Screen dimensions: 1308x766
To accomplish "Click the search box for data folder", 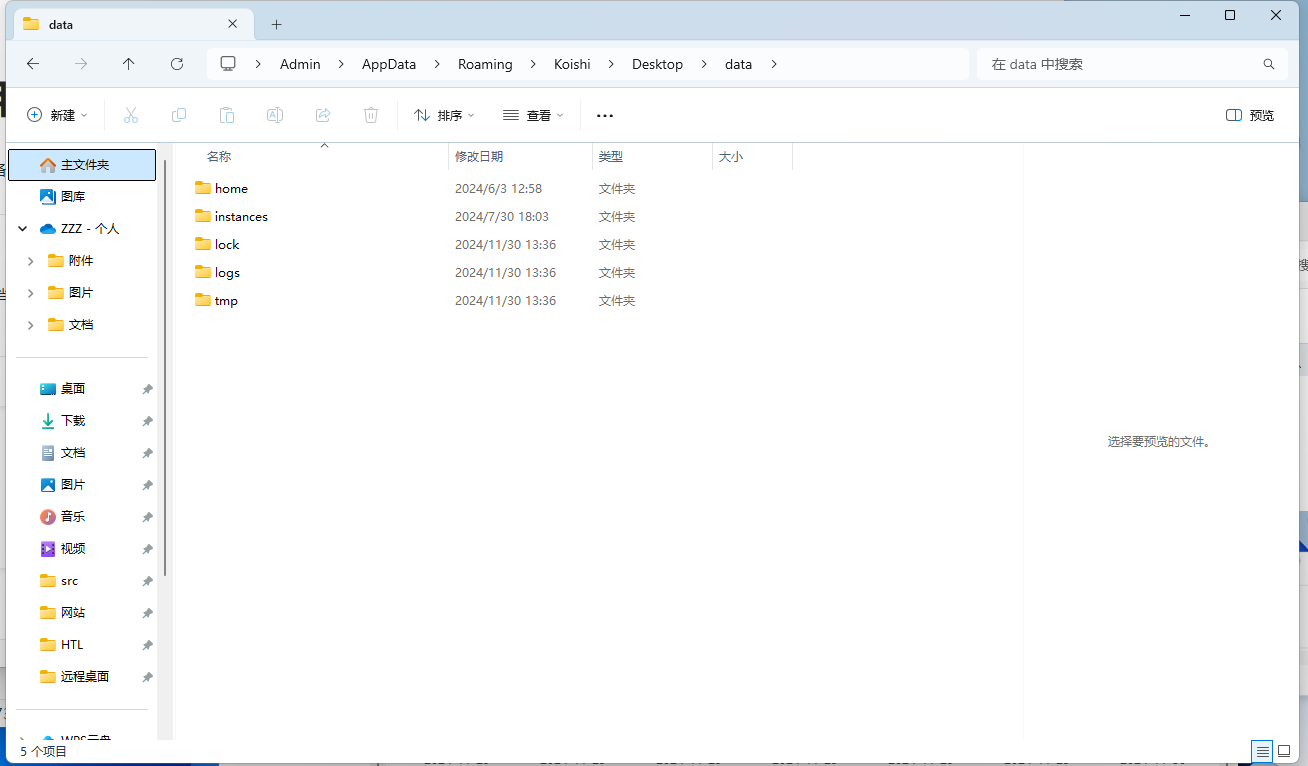I will tap(1120, 64).
